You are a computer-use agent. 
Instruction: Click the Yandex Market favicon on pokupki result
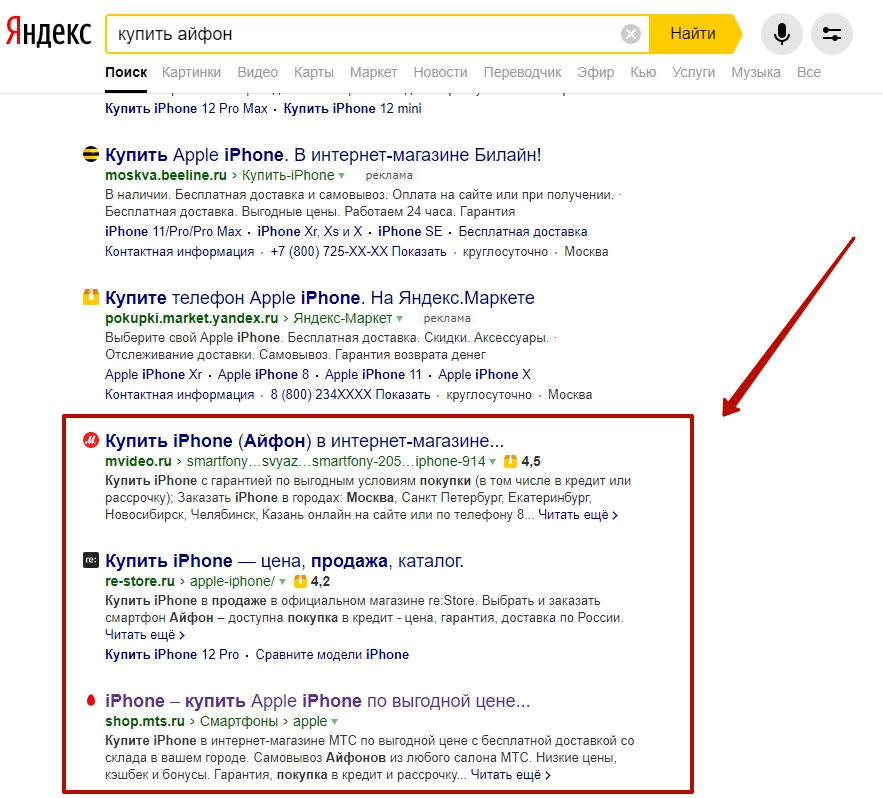pyautogui.click(x=91, y=297)
